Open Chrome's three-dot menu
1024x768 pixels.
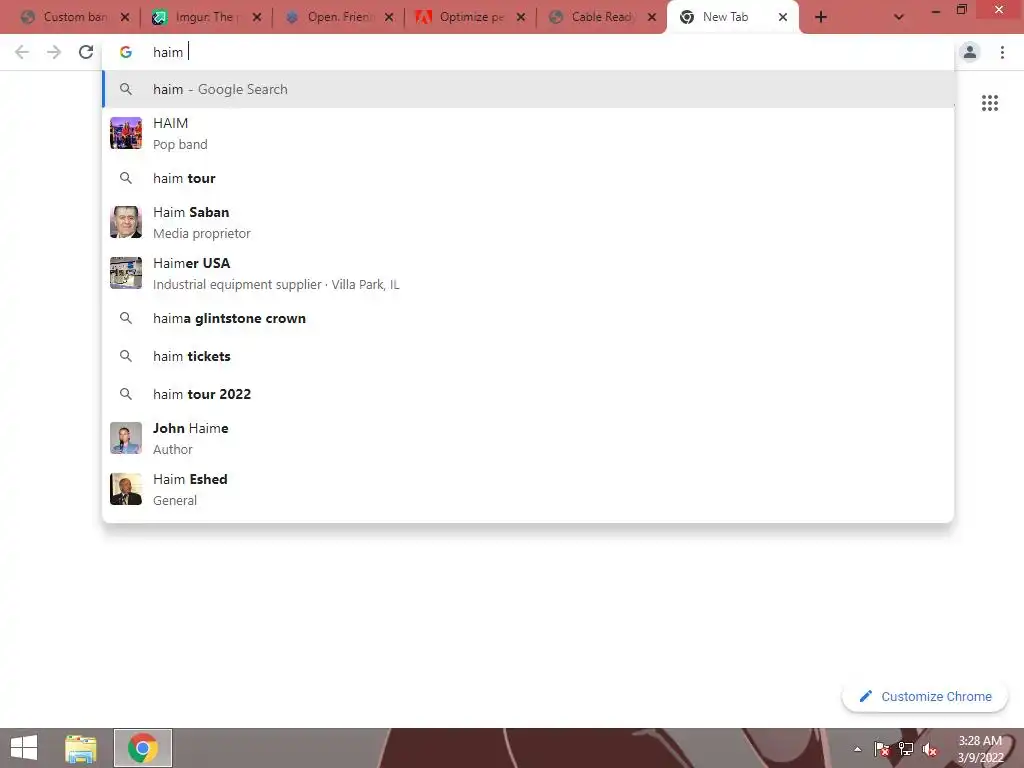coord(1002,52)
